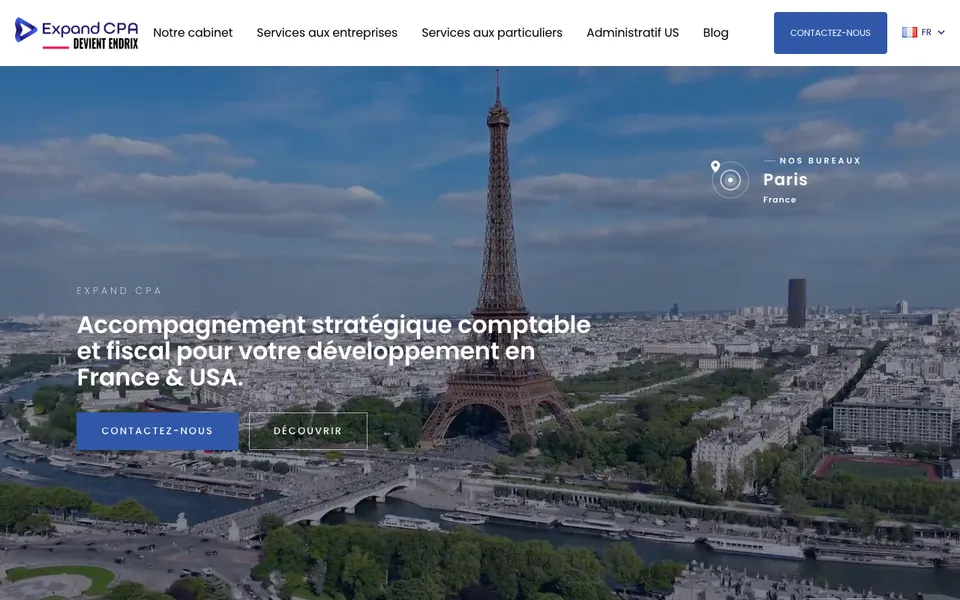This screenshot has width=960, height=600.
Task: Click the Expand CPA logo icon
Action: pos(26,29)
